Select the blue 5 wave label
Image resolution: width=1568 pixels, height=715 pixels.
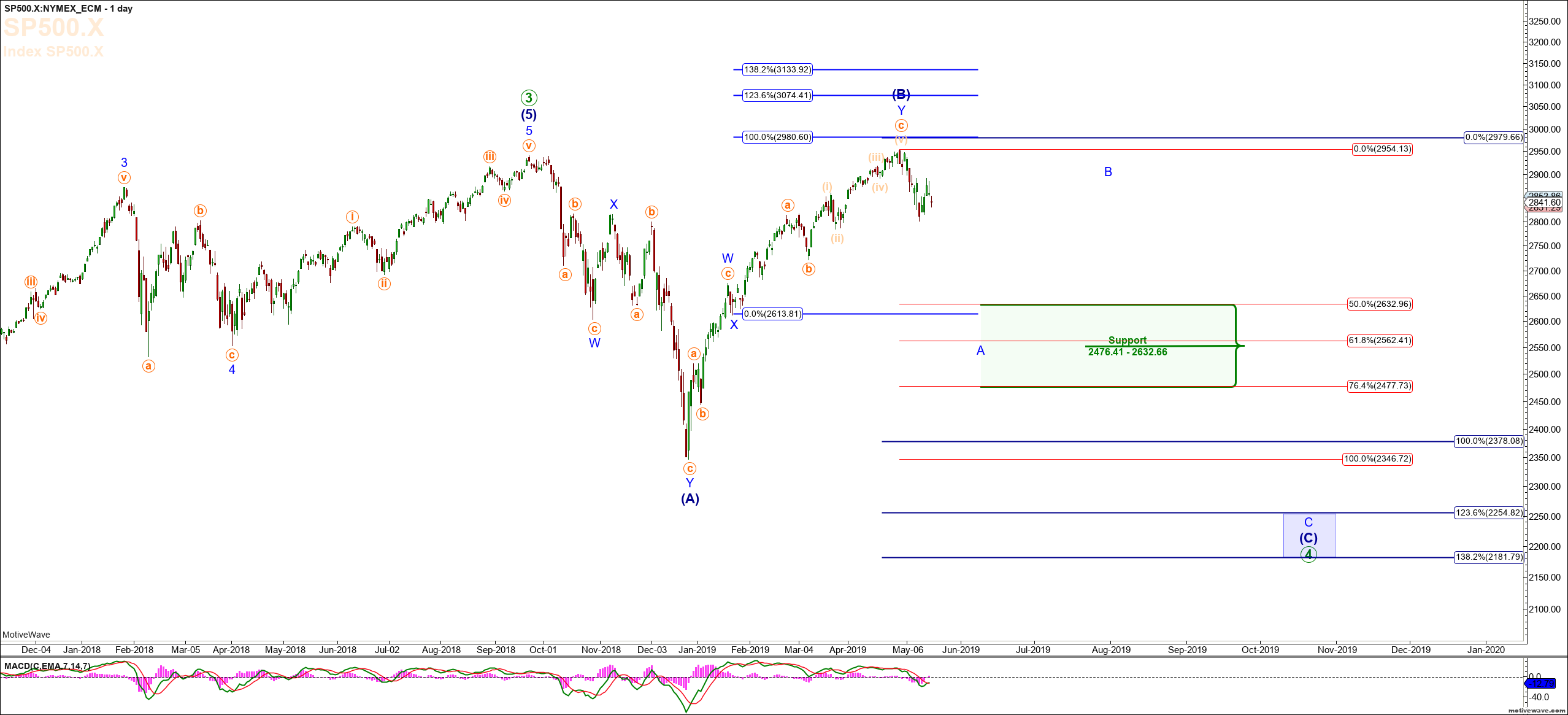[x=529, y=131]
